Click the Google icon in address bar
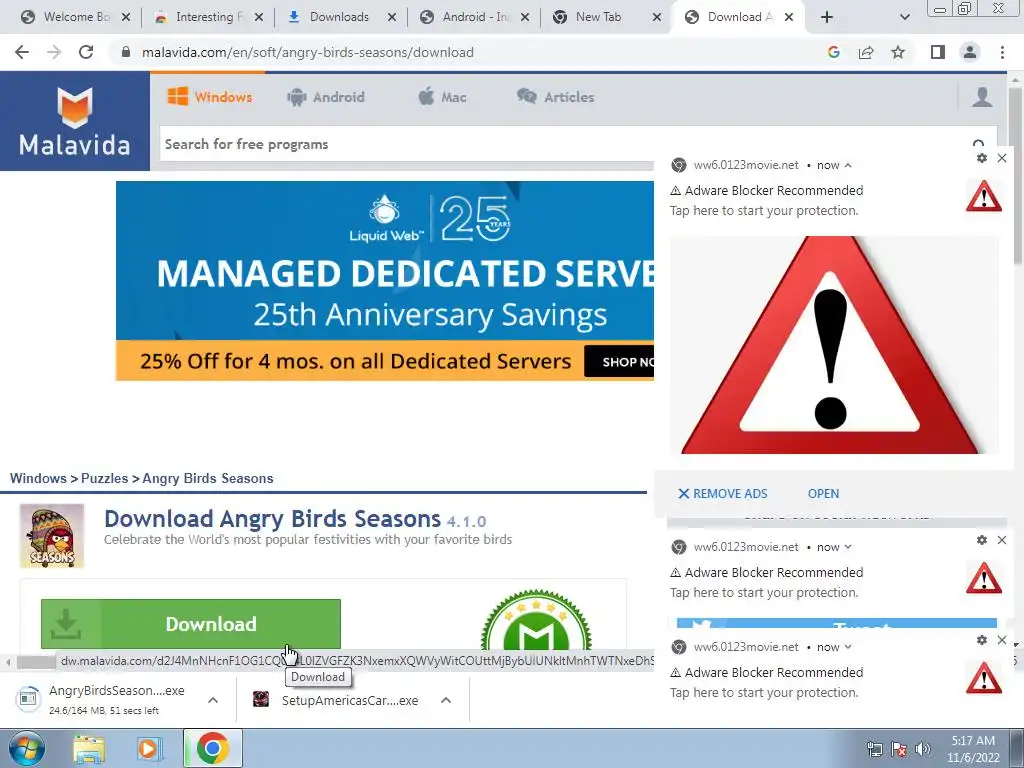The width and height of the screenshot is (1024, 768). click(x=833, y=52)
